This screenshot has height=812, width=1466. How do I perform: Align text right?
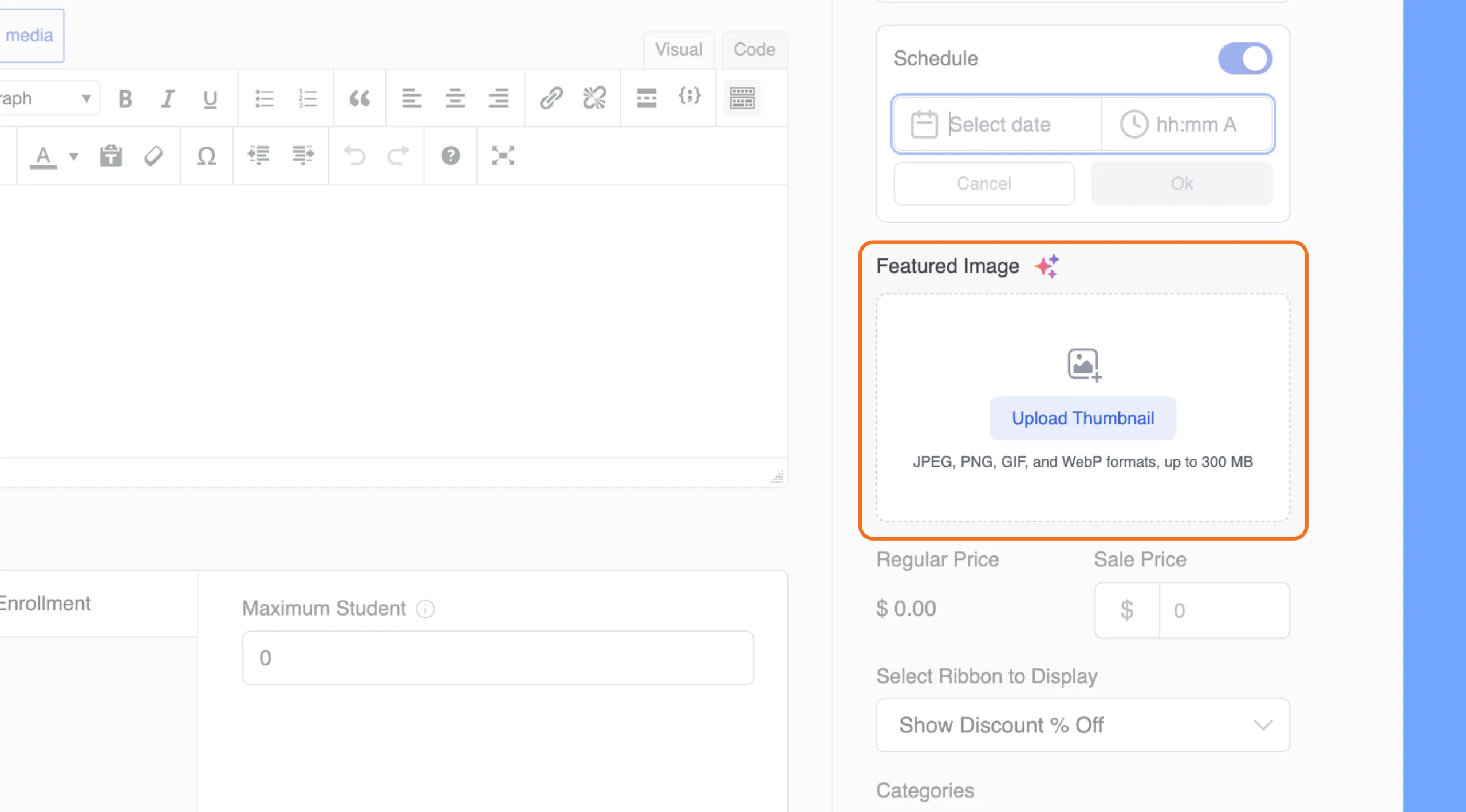498,98
